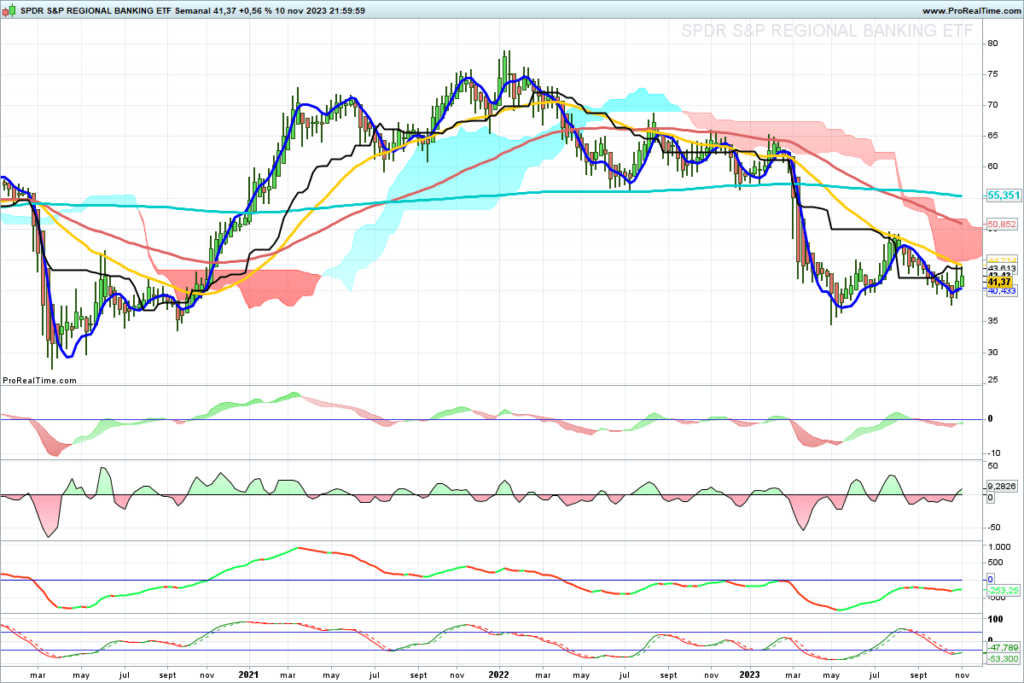
Task: Click the 70 tick on the price axis
Action: coord(993,104)
